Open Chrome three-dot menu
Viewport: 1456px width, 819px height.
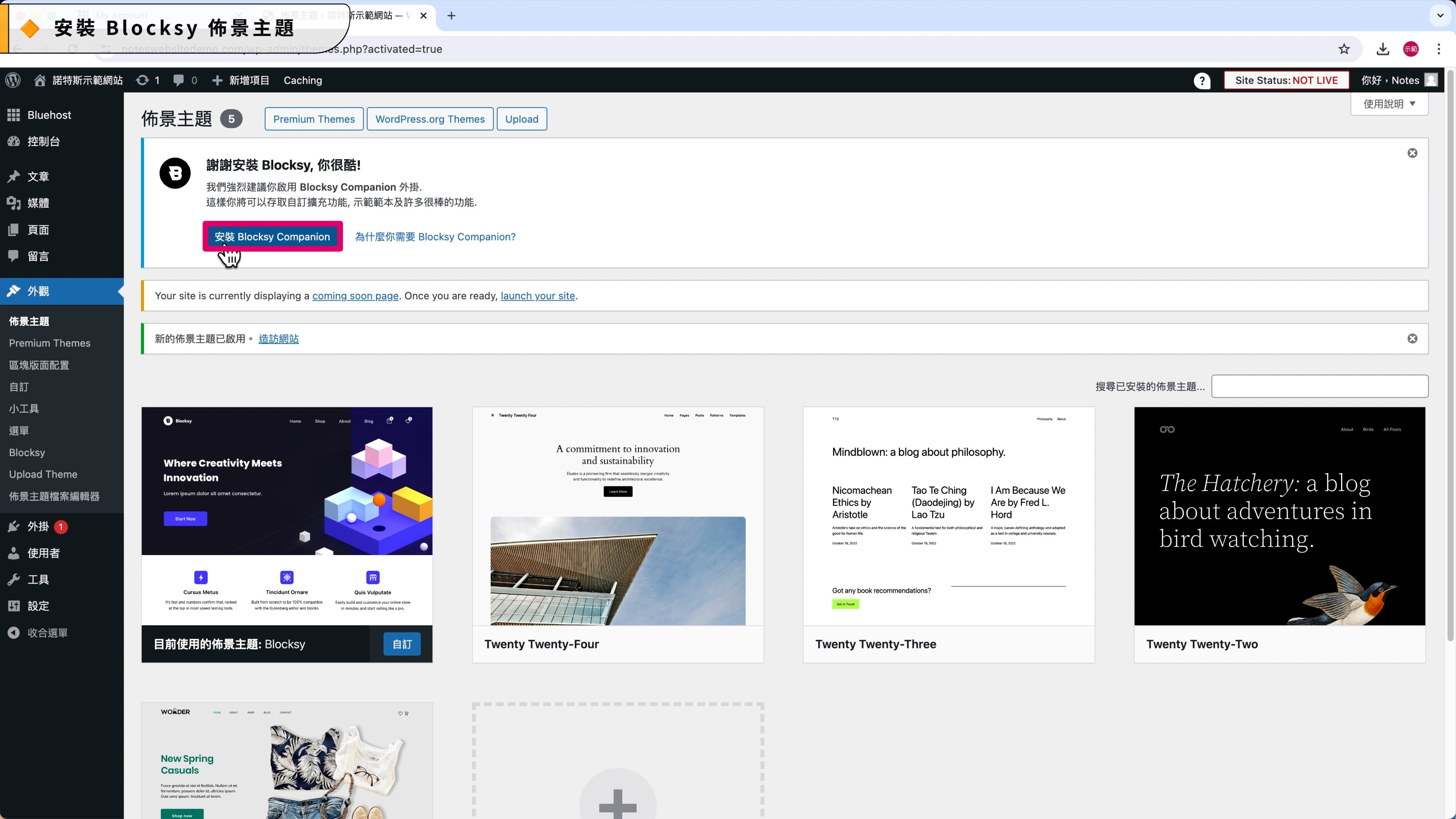pos(1439,49)
